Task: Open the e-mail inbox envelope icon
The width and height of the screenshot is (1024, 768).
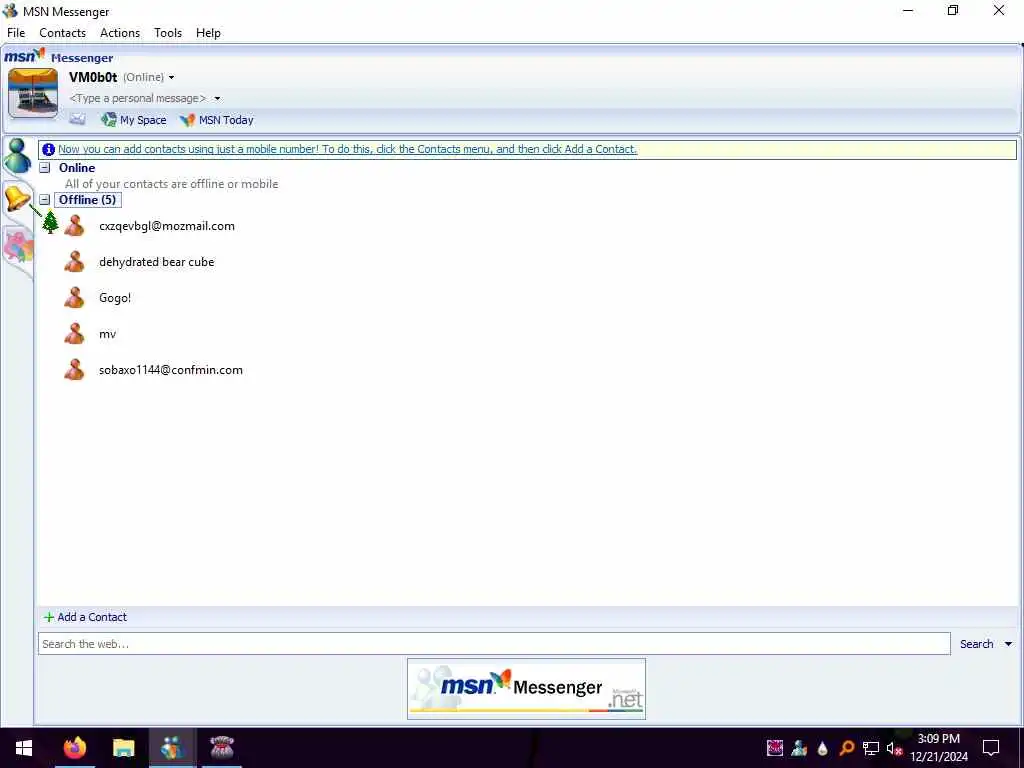Action: [x=77, y=120]
